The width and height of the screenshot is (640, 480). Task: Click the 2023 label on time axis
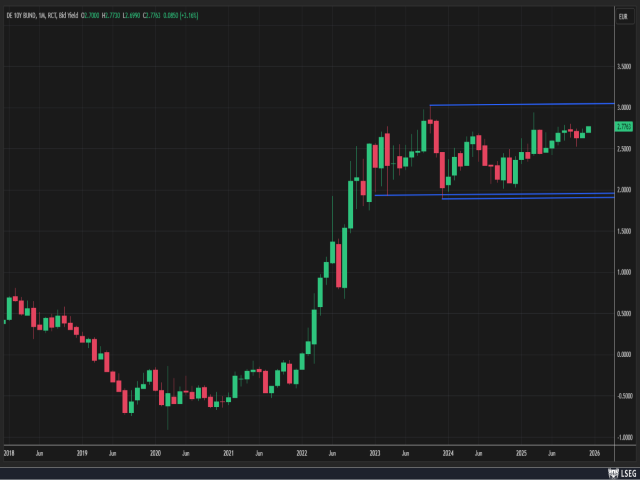point(375,453)
